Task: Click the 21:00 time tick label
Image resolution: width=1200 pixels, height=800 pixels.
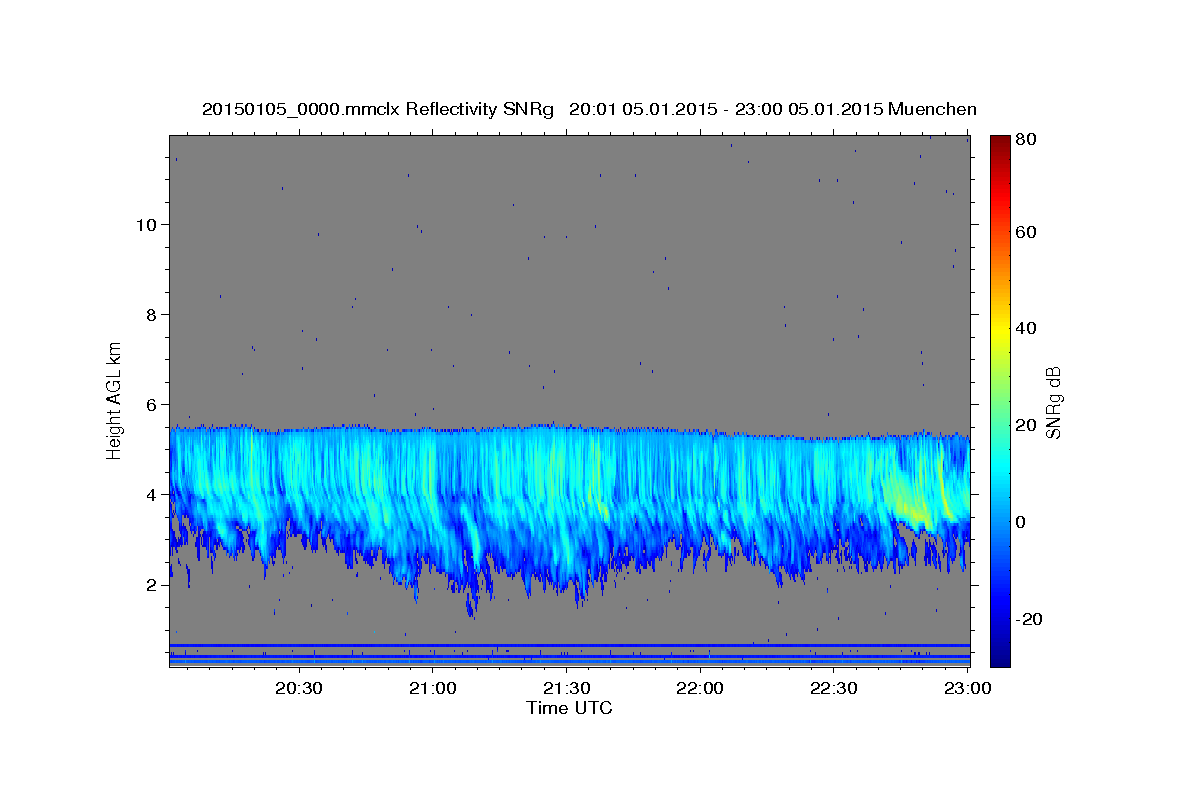Action: coord(433,688)
